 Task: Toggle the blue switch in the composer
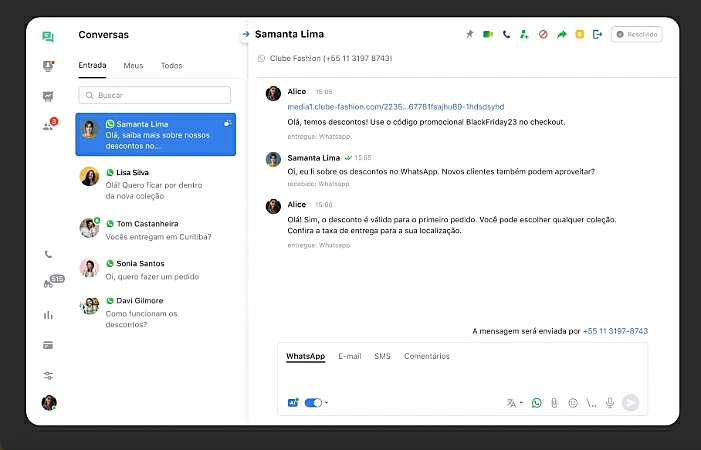[313, 403]
